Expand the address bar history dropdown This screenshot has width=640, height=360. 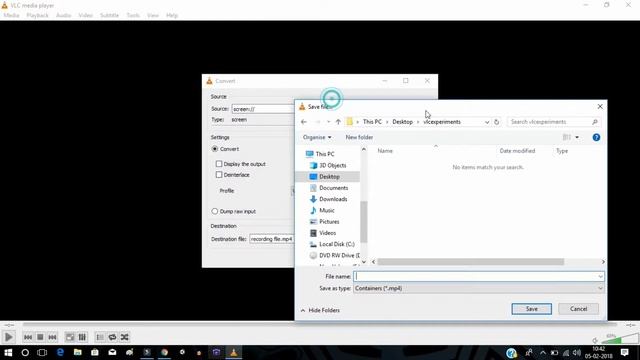point(487,122)
